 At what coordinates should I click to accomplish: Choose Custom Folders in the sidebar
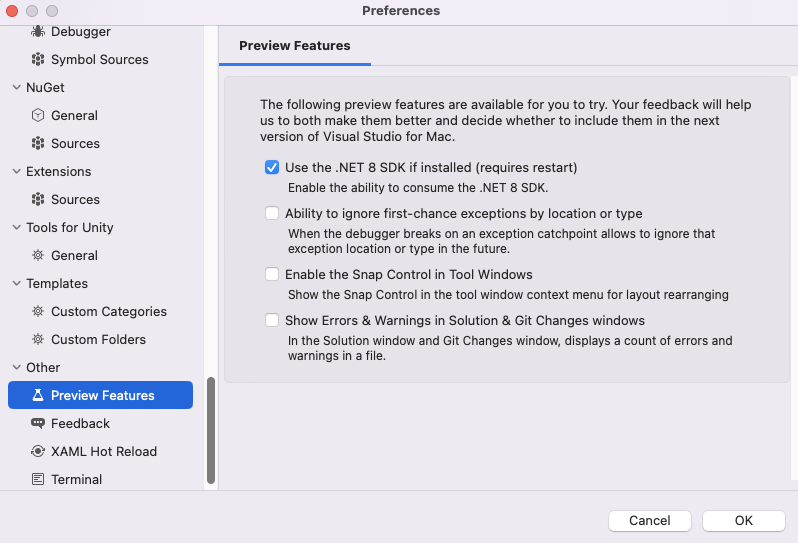98,339
